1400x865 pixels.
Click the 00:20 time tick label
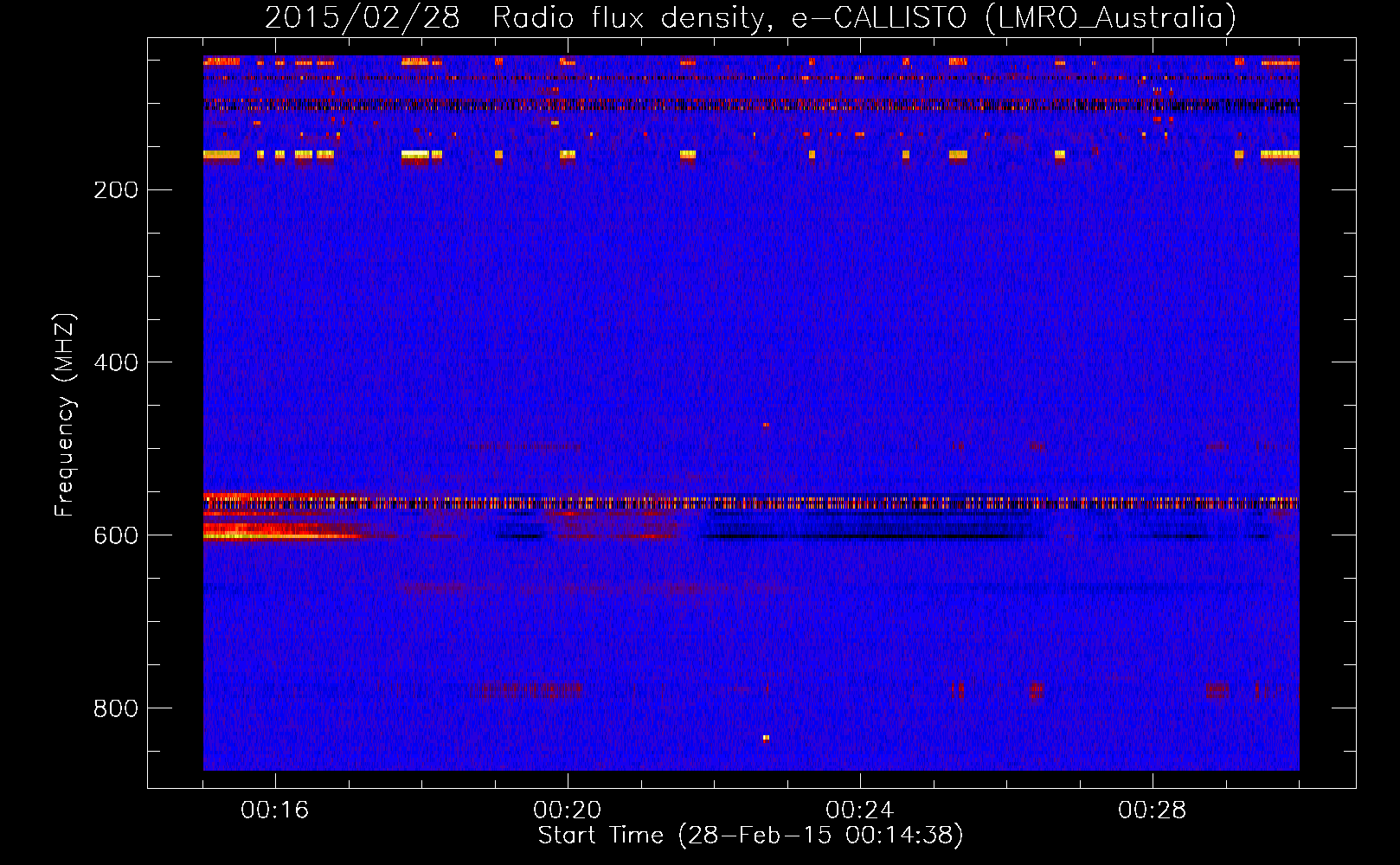568,811
